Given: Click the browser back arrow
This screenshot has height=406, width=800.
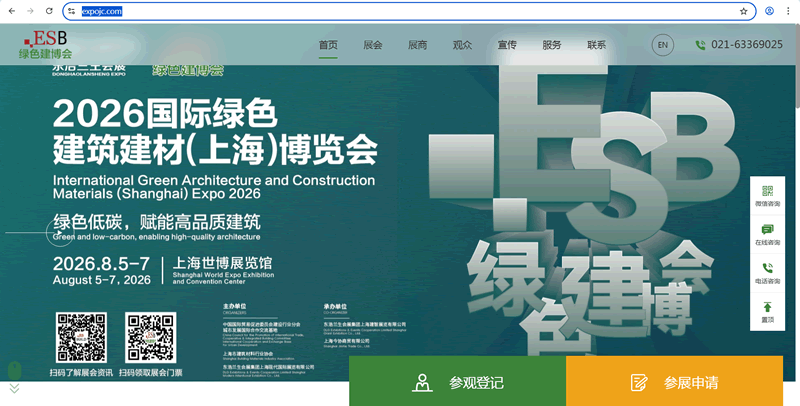Looking at the screenshot, I should click(x=11, y=11).
